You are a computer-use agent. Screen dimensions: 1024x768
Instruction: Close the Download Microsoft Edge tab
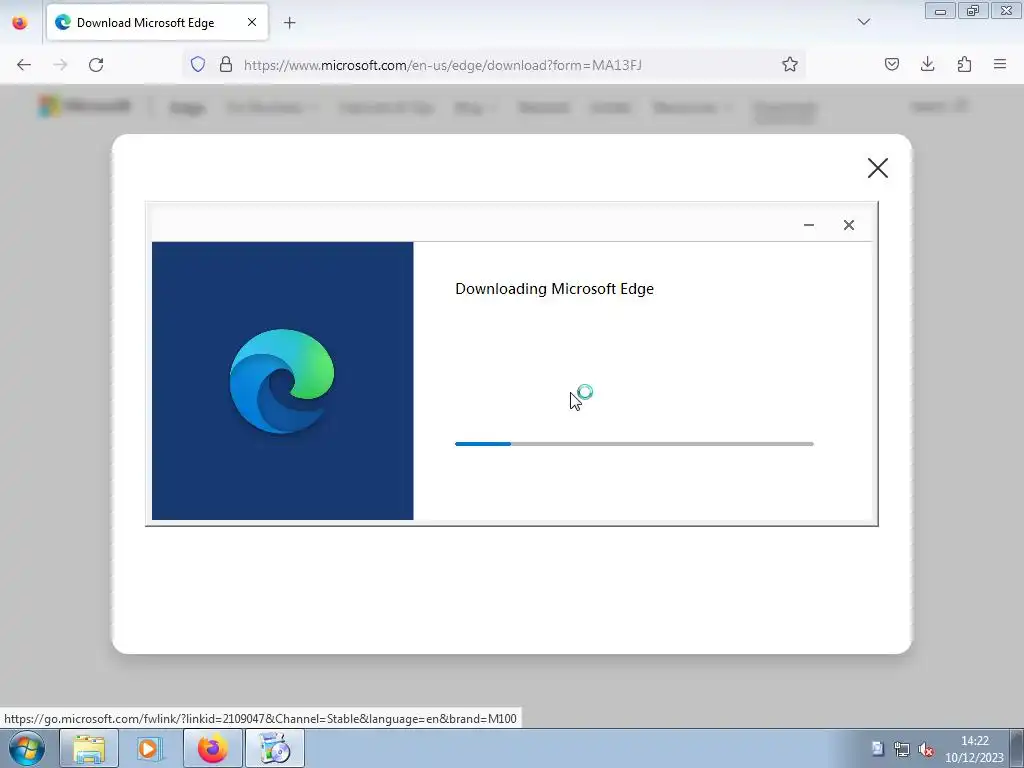pos(251,22)
